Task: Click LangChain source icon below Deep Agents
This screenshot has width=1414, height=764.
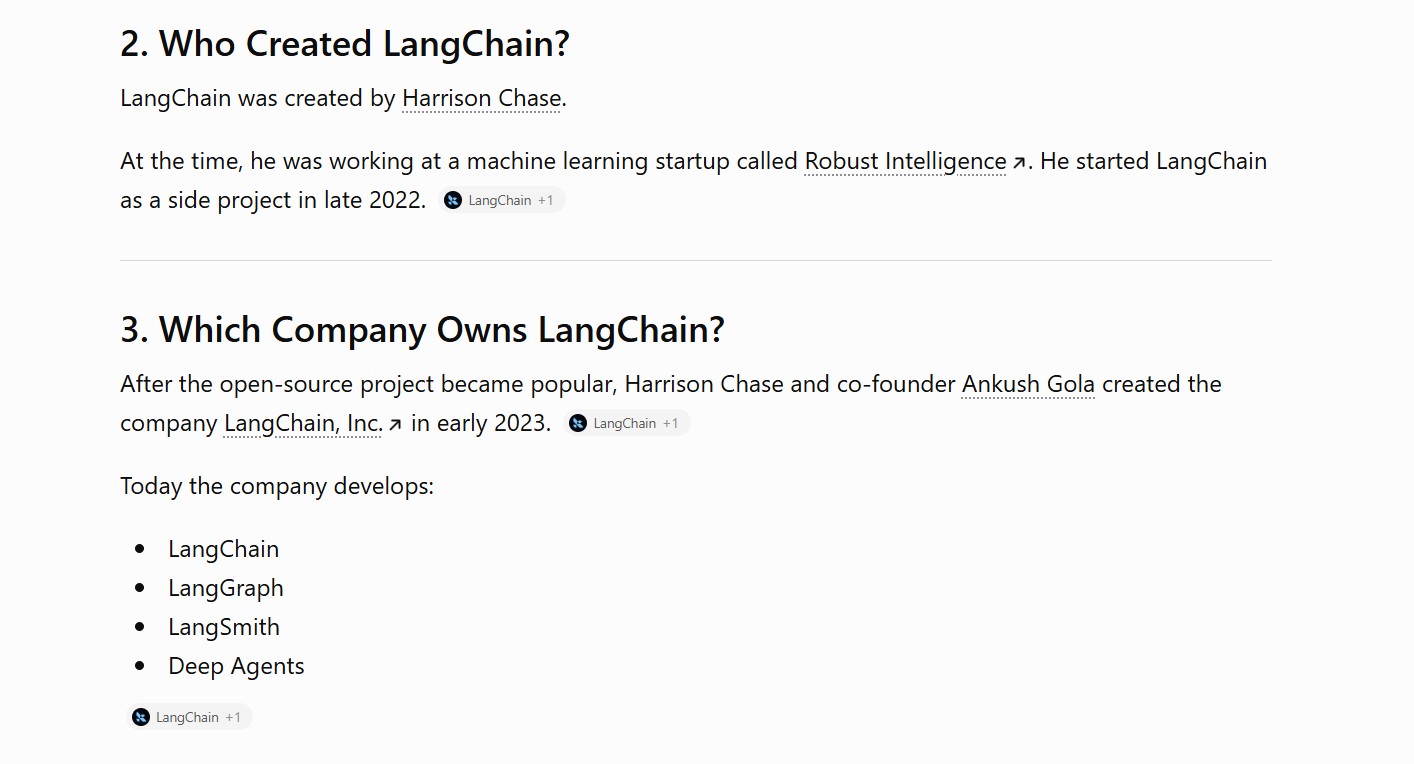Action: 141,717
